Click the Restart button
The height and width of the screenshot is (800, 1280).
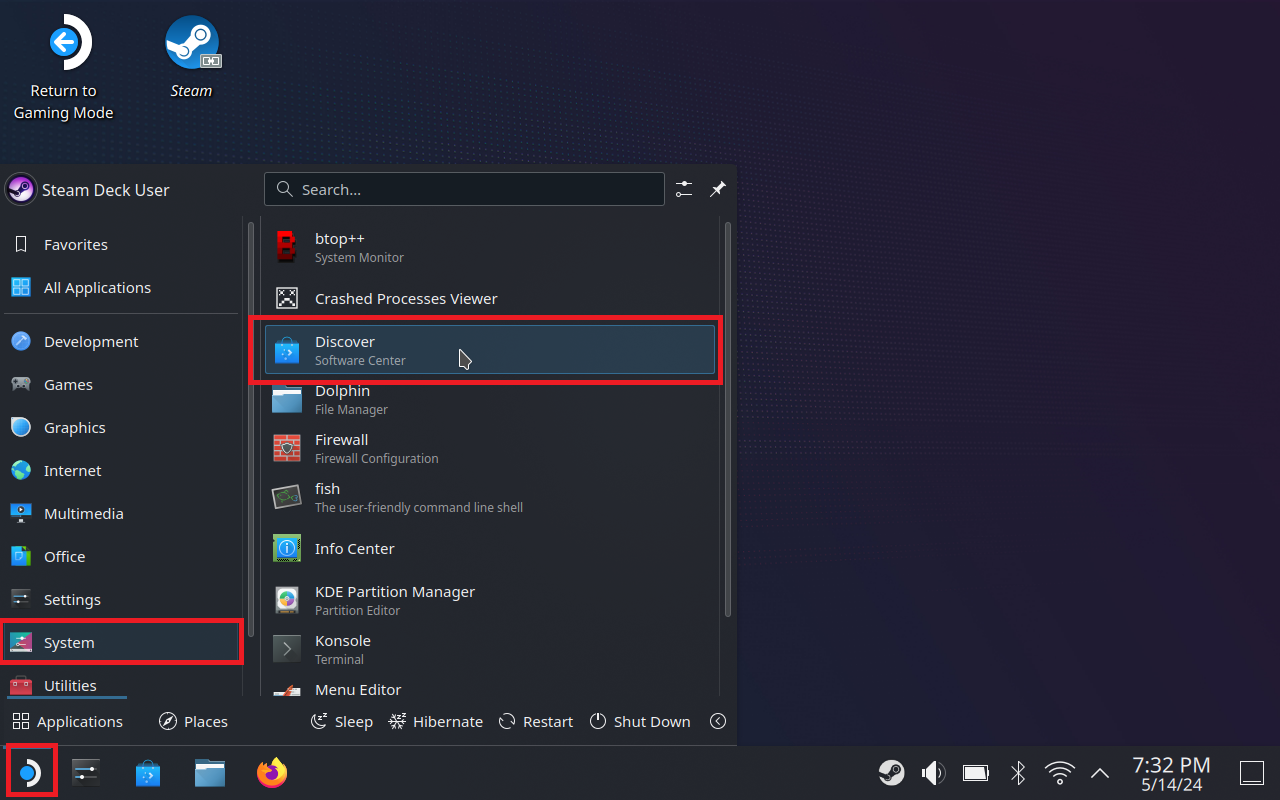point(536,721)
